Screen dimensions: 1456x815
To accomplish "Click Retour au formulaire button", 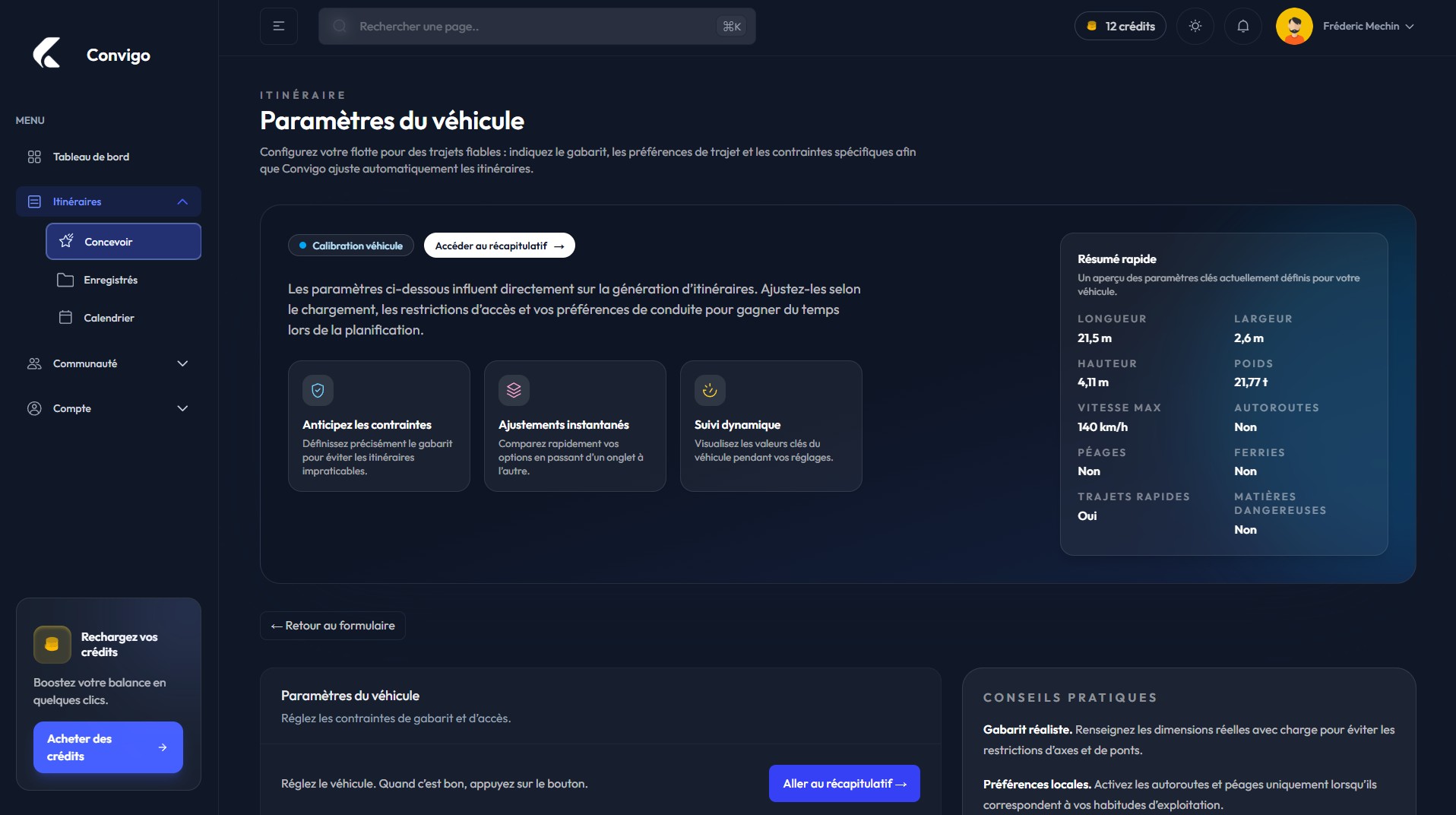I will tap(333, 626).
